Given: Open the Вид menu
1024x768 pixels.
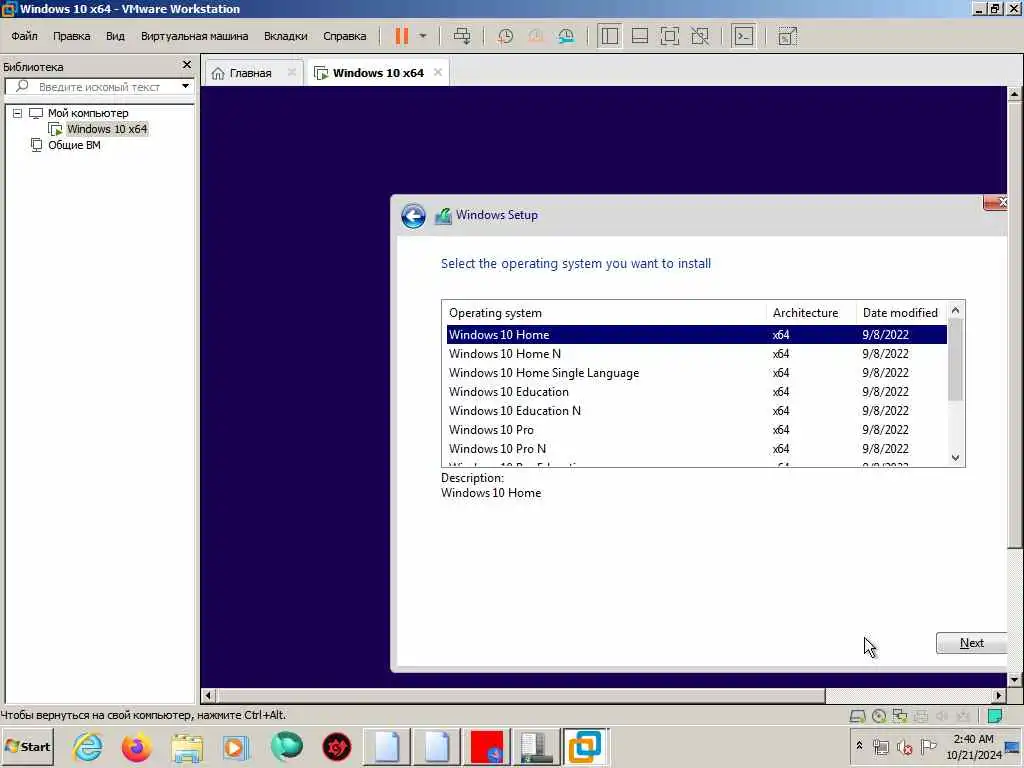Looking at the screenshot, I should 115,36.
